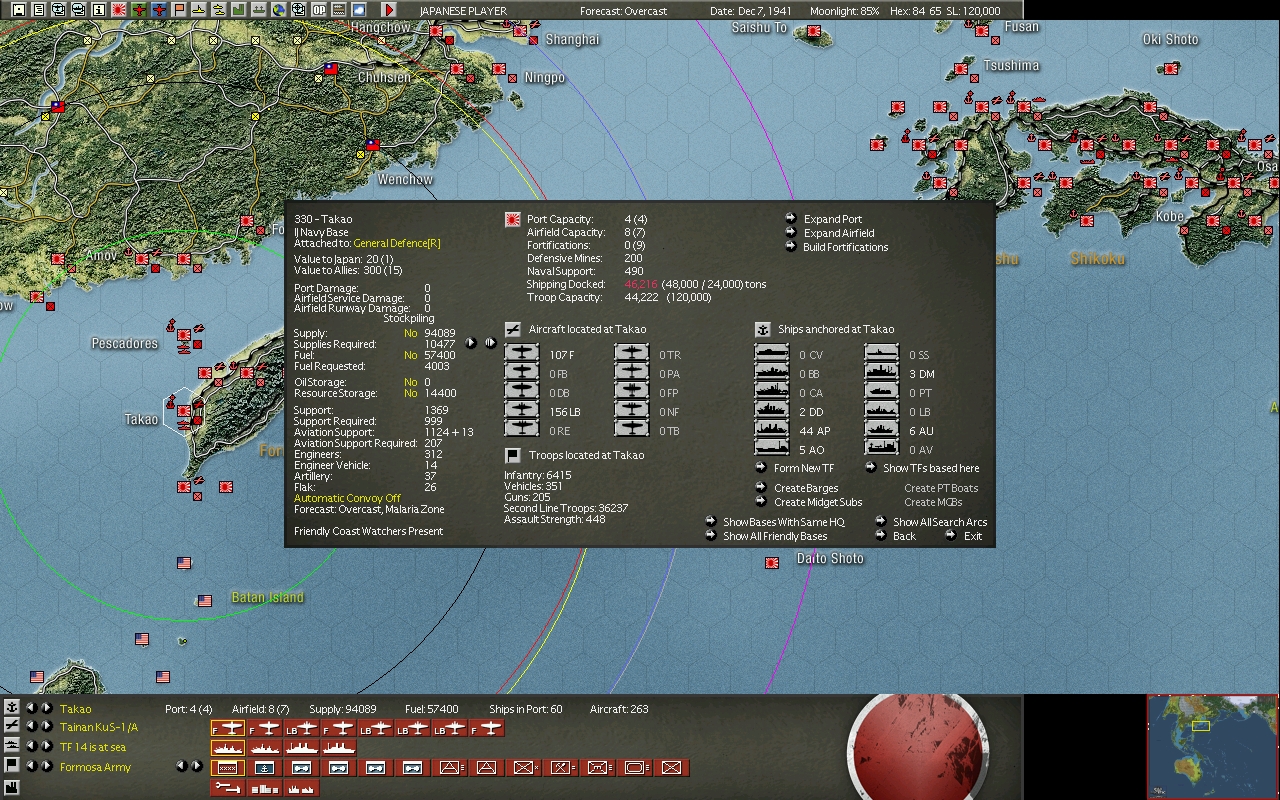1280x800 pixels.
Task: Click the transport (44 AP) ship icon
Action: (772, 430)
